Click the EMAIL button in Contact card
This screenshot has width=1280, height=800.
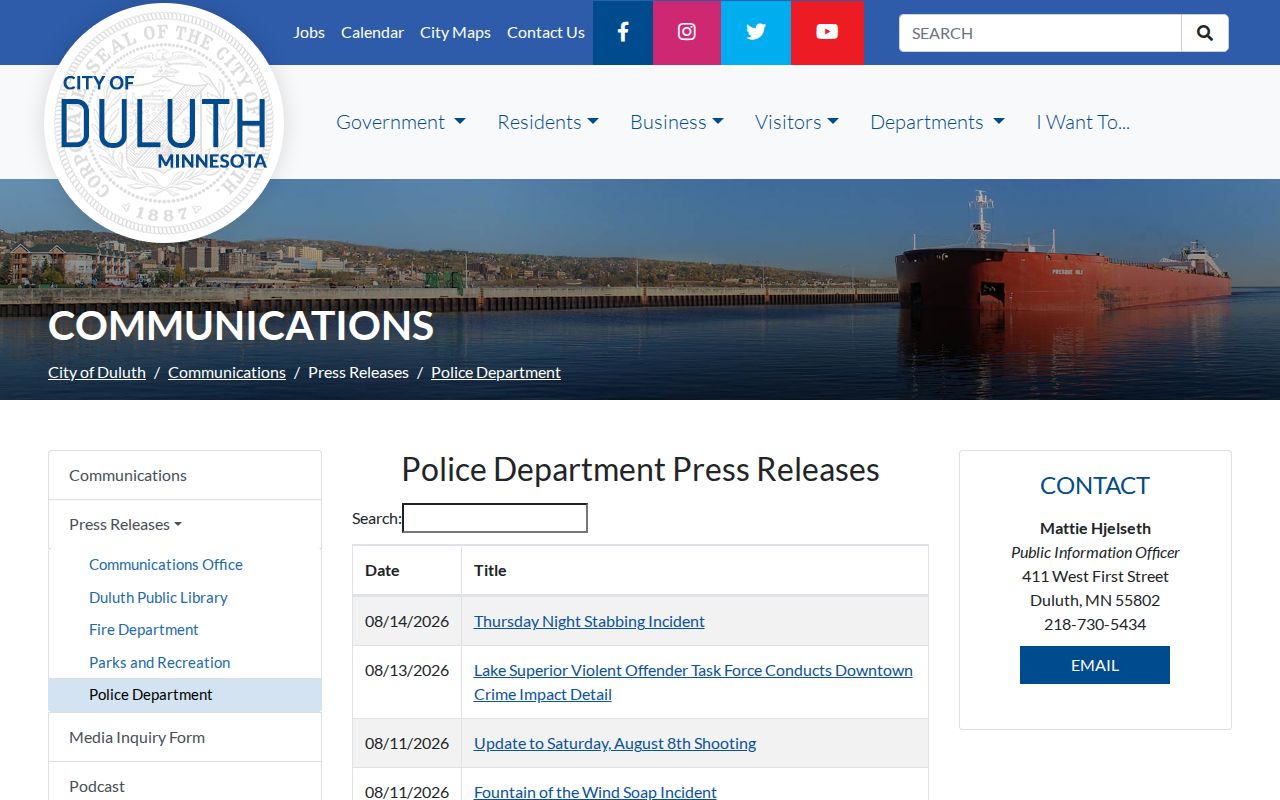tap(1095, 665)
